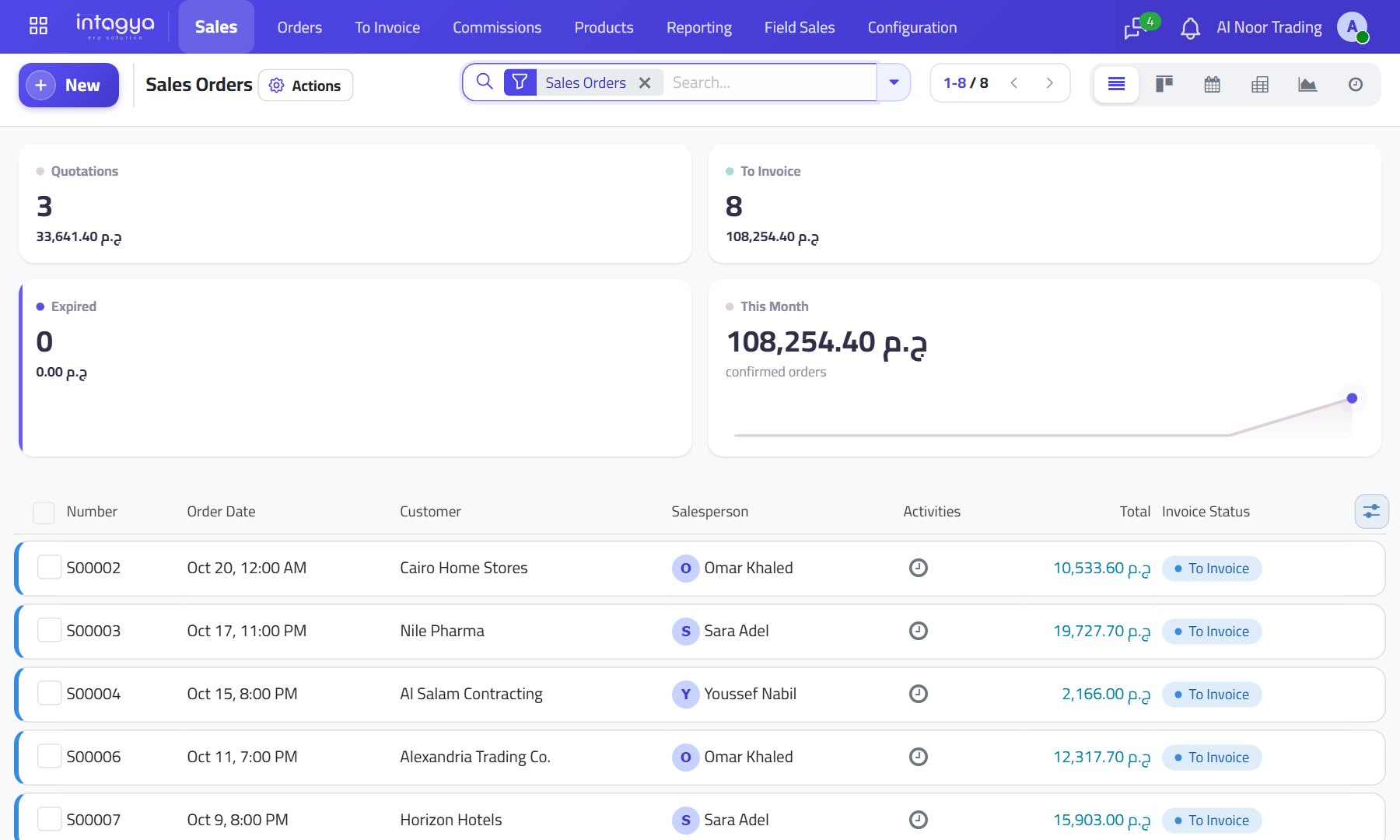Image resolution: width=1400 pixels, height=840 pixels.
Task: Go to the previous page of records
Action: tap(1014, 82)
